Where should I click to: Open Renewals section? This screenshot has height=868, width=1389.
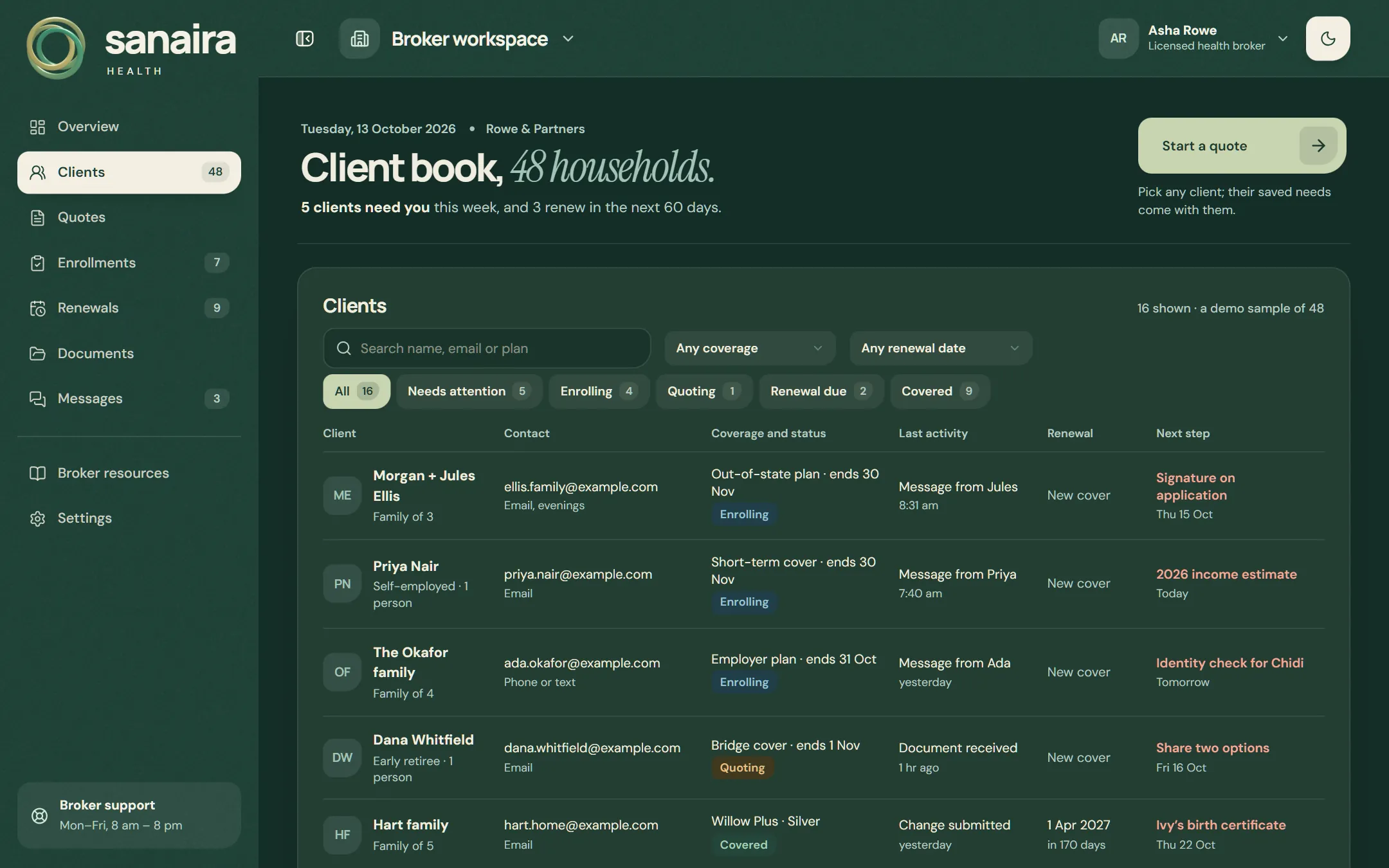129,308
